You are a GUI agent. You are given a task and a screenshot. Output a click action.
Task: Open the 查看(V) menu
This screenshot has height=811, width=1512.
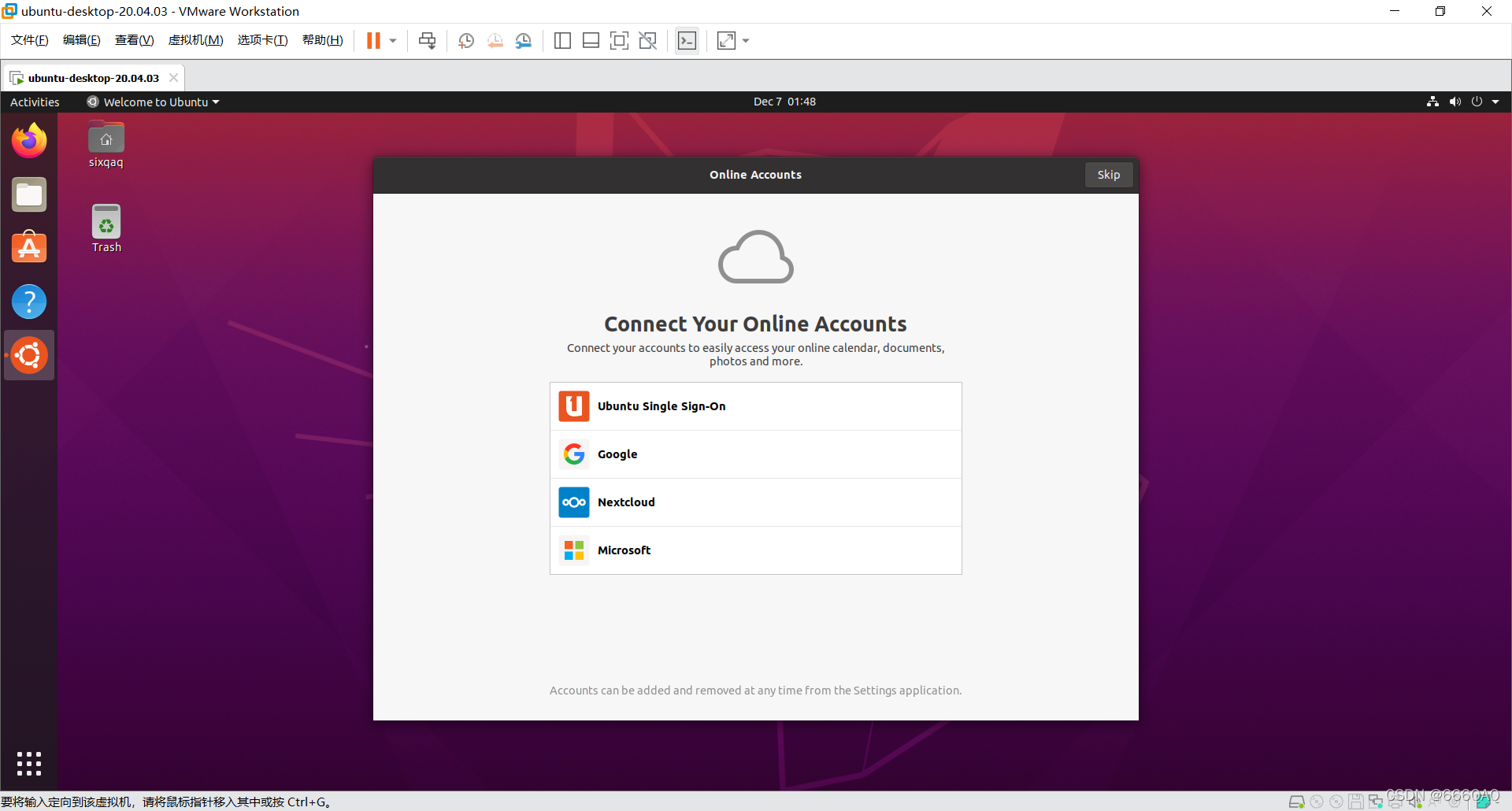[135, 40]
